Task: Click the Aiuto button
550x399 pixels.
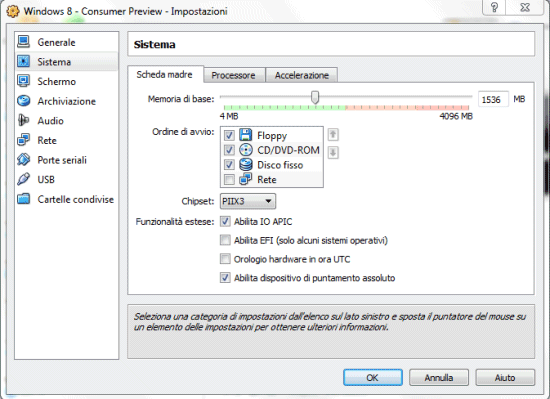Action: pos(505,377)
